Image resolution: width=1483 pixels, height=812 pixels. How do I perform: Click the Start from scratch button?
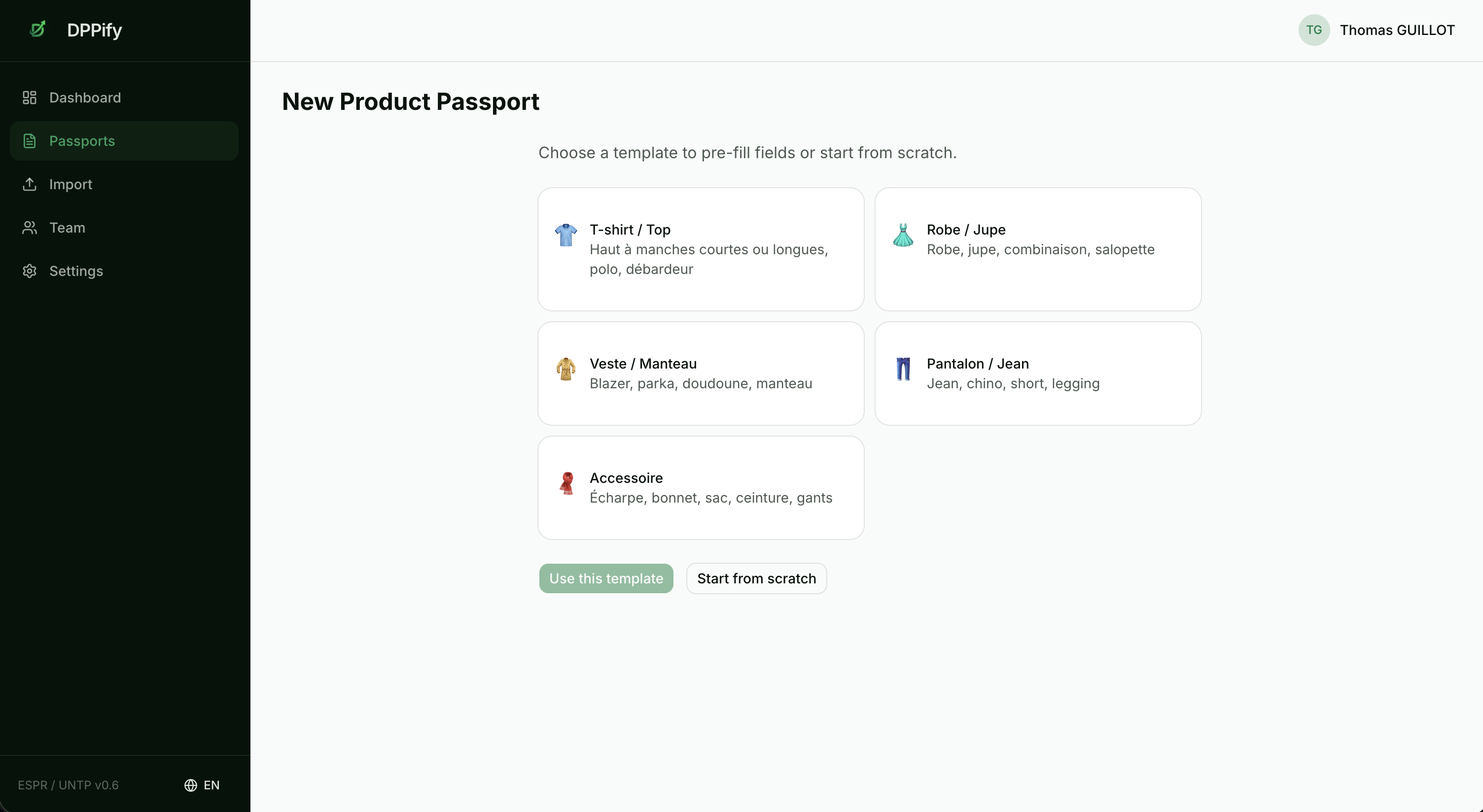pyautogui.click(x=756, y=578)
